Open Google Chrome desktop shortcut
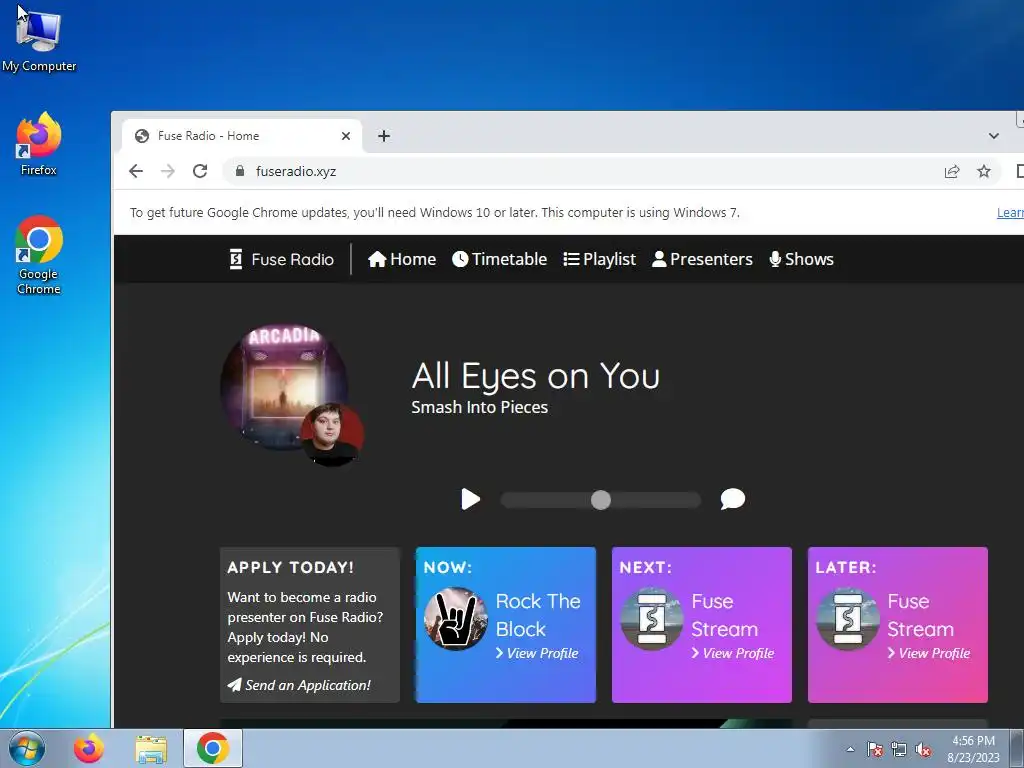The image size is (1024, 768). tap(39, 255)
